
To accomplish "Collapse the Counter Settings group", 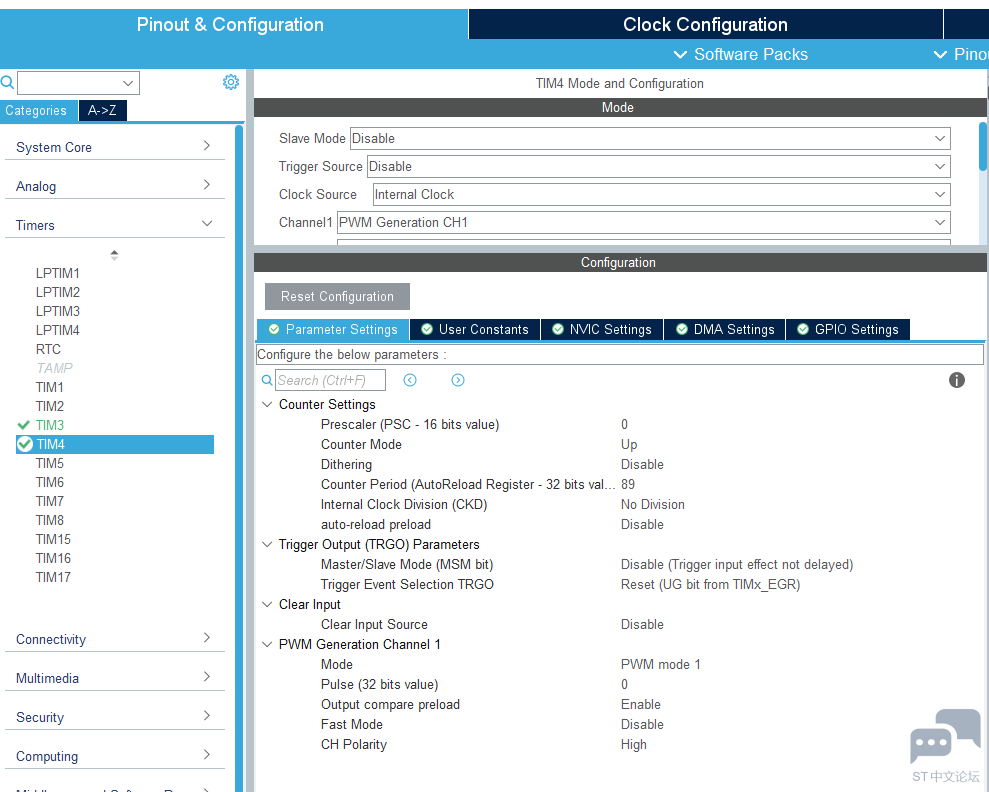I will click(267, 405).
